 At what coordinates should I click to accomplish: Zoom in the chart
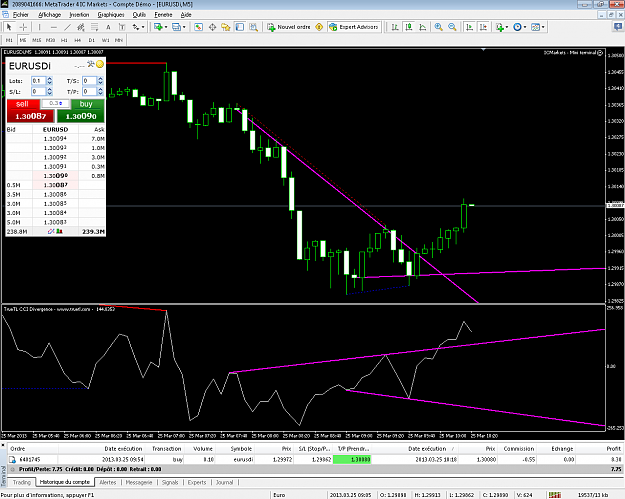(x=438, y=27)
